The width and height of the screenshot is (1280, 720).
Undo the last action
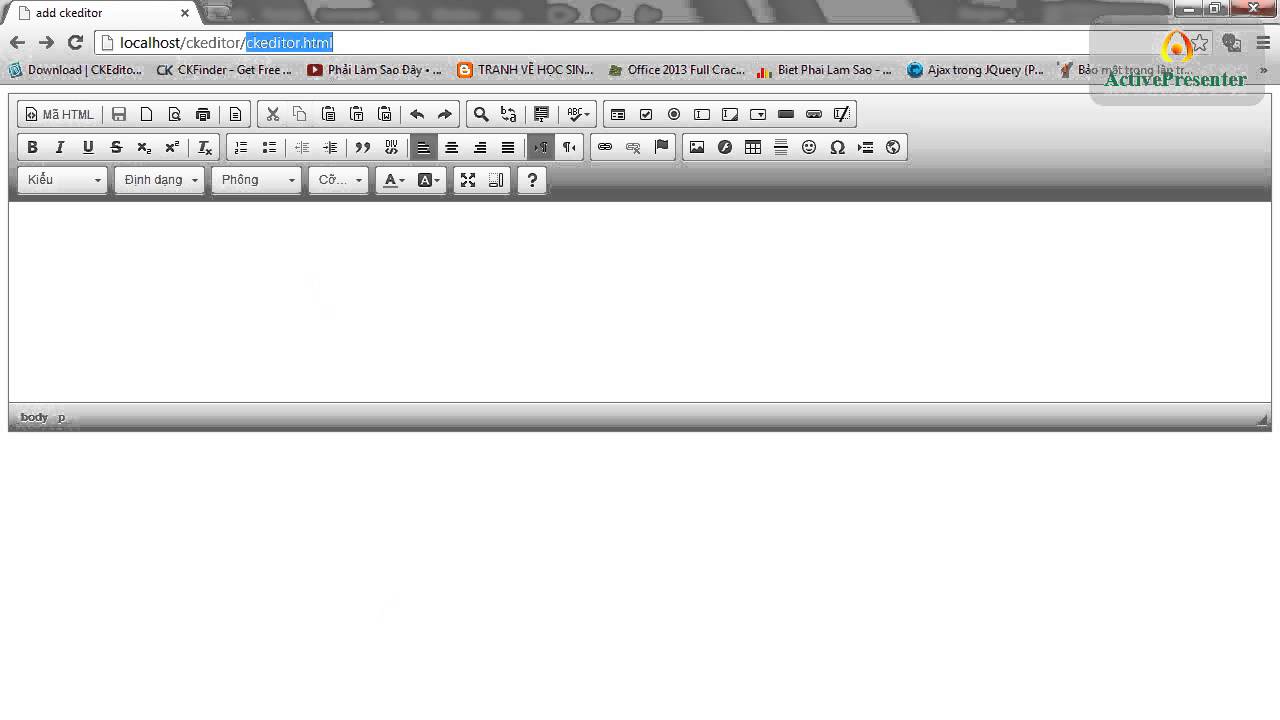(x=417, y=114)
